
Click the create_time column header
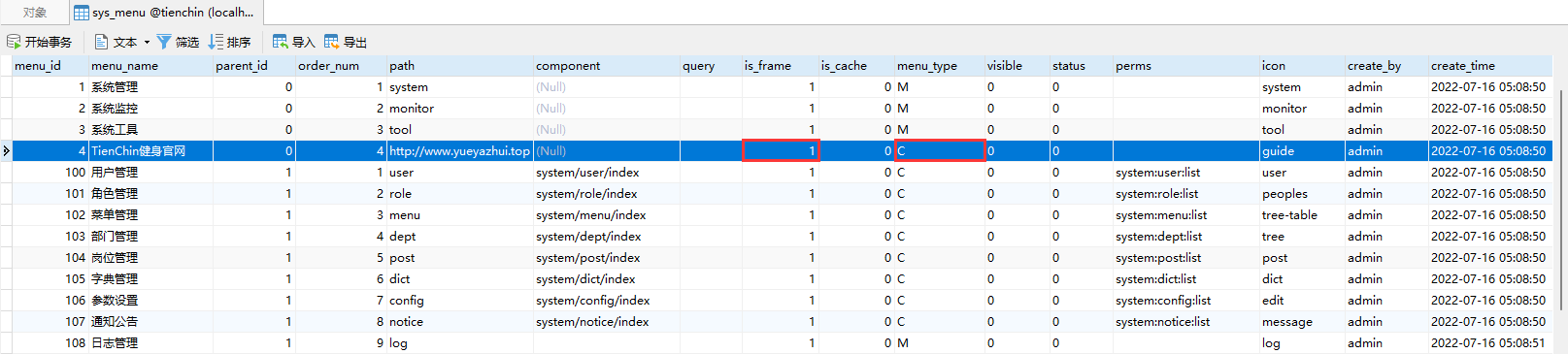[1490, 66]
